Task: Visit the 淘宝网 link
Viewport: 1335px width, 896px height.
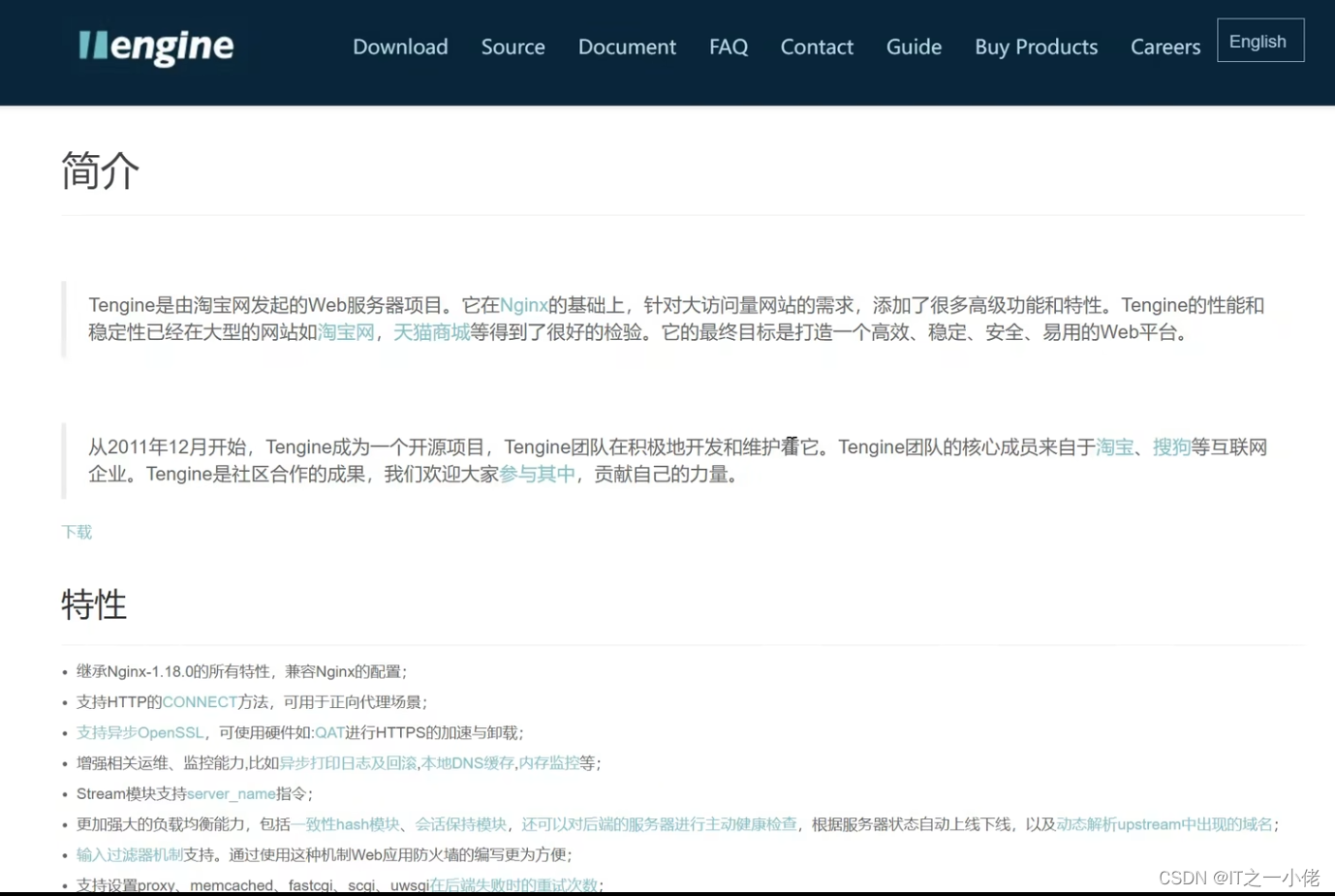Action: coord(345,332)
